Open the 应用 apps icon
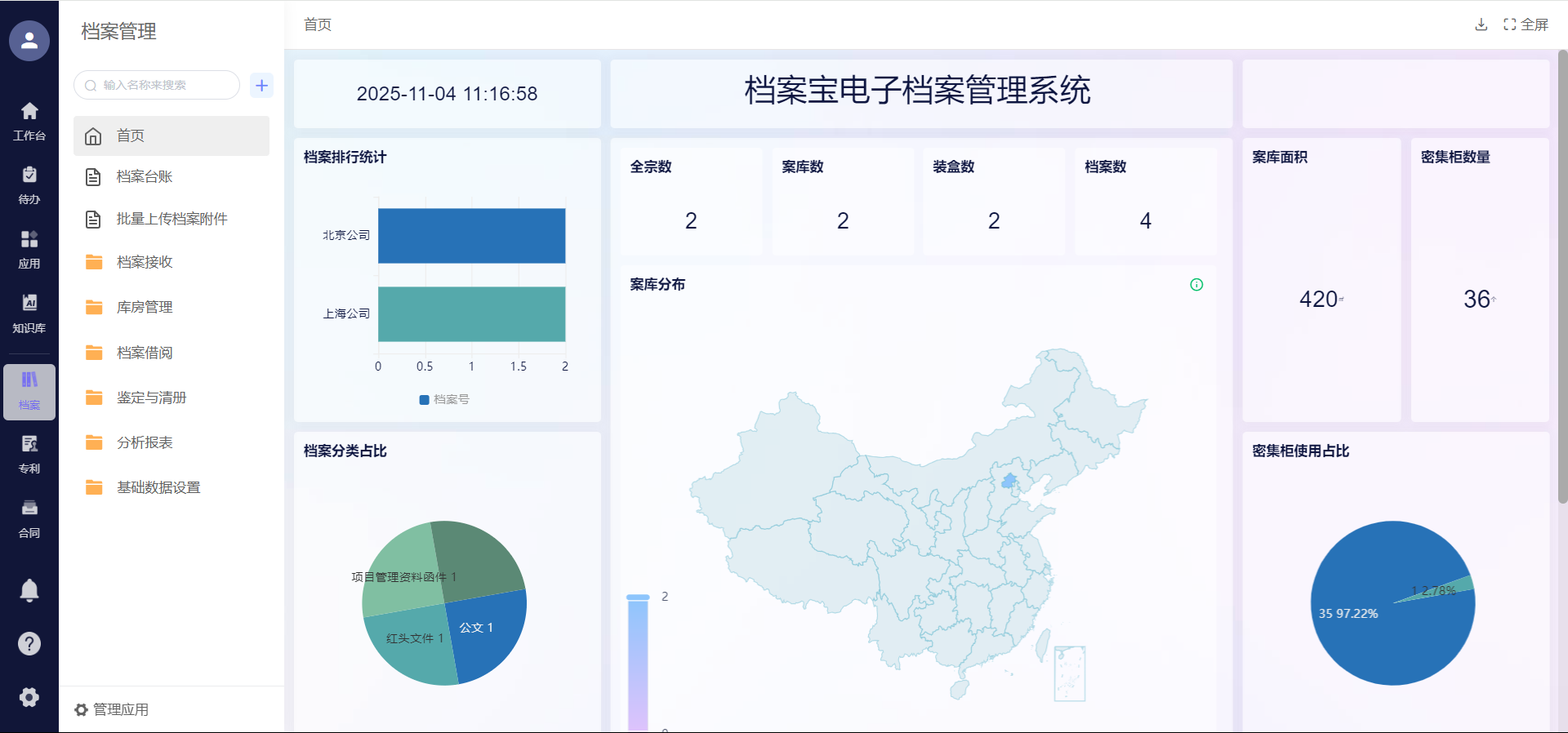Viewport: 1568px width, 733px height. (x=29, y=249)
